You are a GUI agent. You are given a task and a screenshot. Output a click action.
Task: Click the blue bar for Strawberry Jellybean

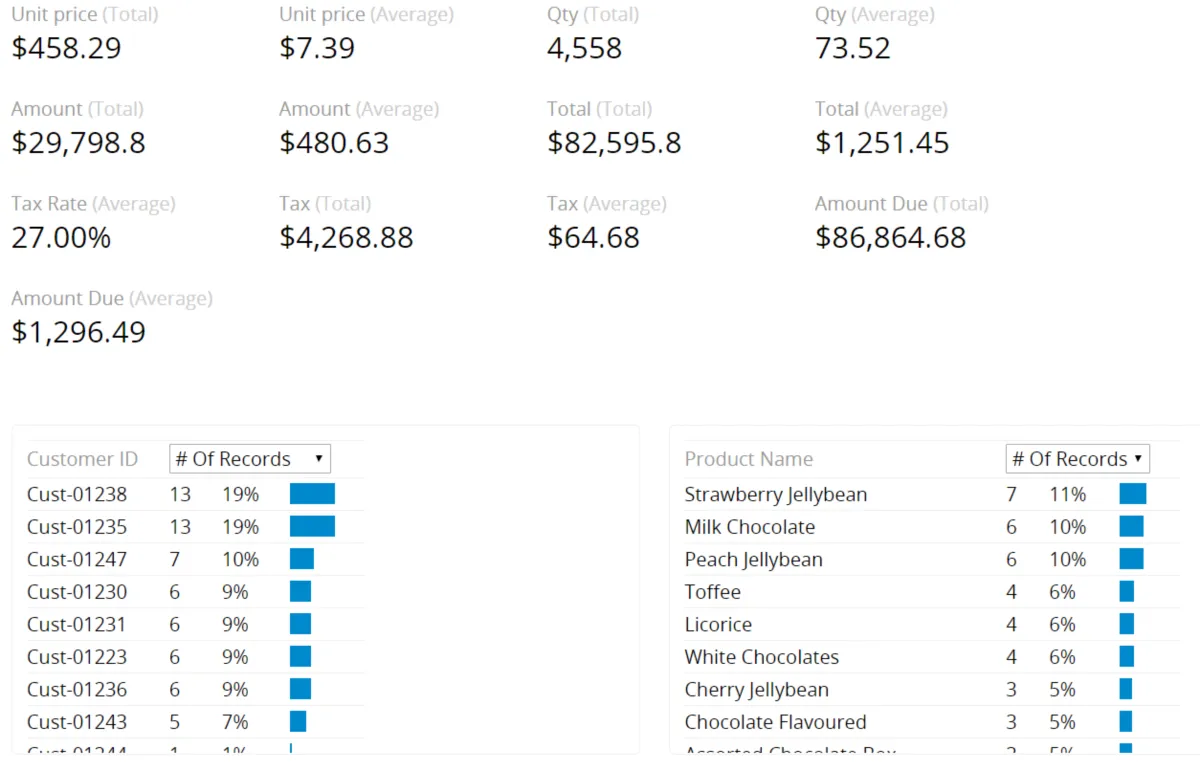(1132, 494)
